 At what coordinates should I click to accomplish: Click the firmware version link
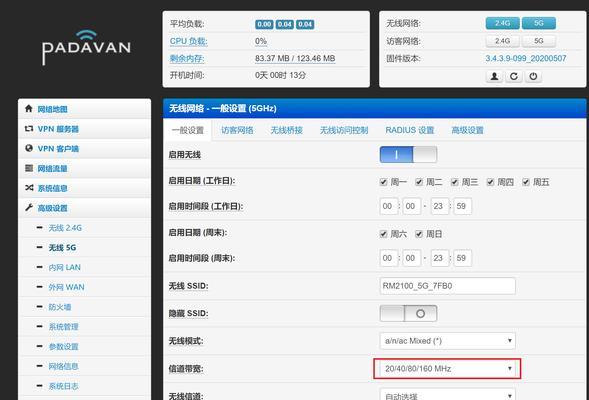tap(526, 59)
